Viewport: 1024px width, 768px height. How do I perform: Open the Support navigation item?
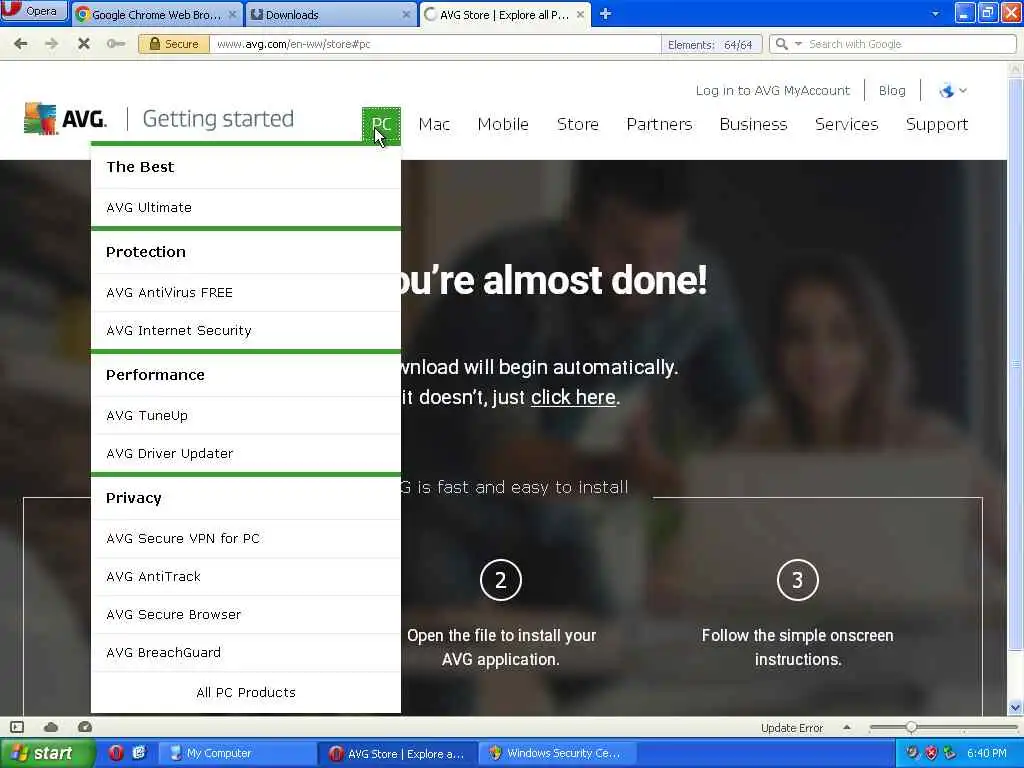tap(936, 124)
